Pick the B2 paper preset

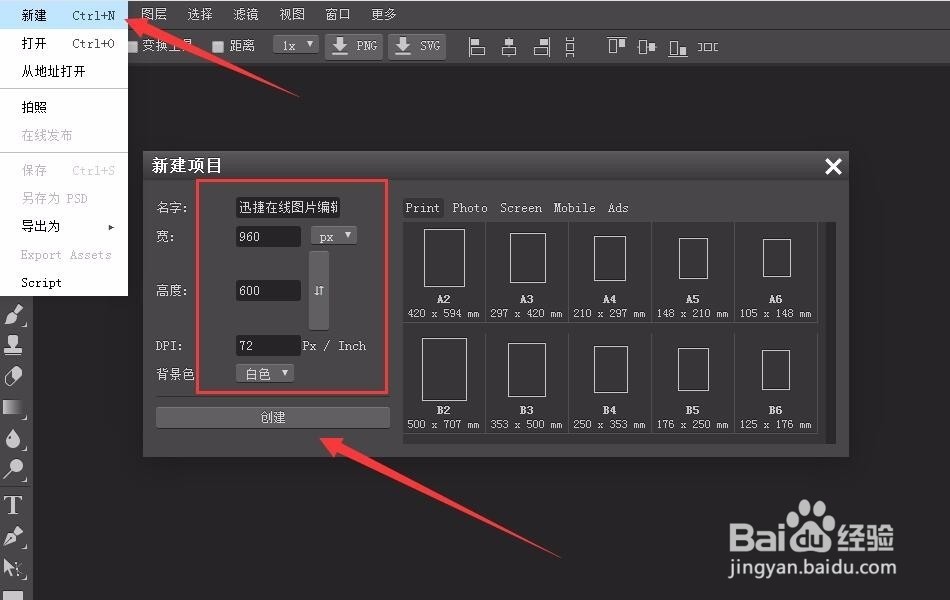(x=443, y=383)
